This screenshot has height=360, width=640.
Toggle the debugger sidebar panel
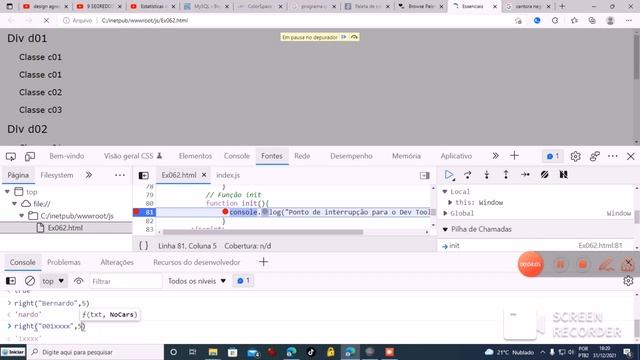(x=424, y=176)
